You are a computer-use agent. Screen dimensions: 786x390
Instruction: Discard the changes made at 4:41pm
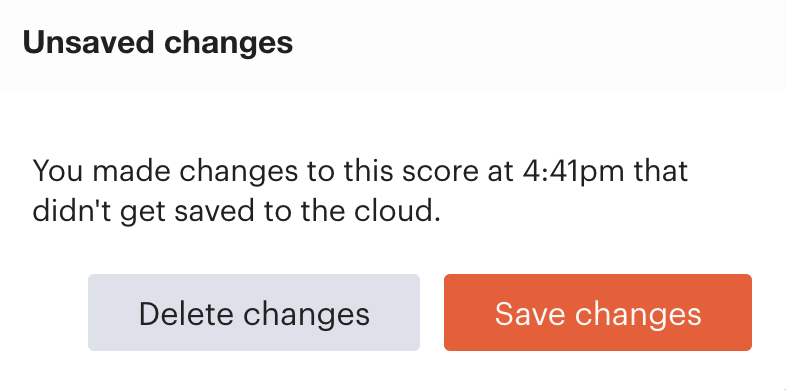pyautogui.click(x=254, y=312)
